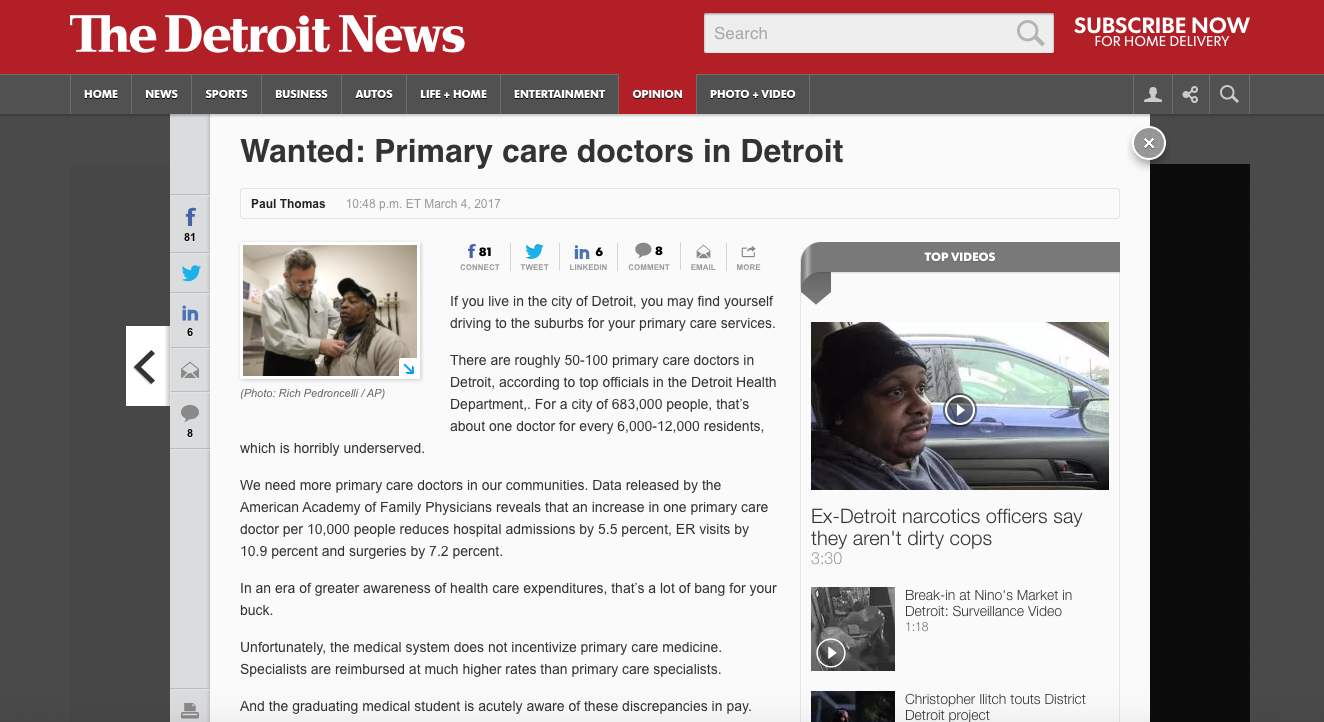This screenshot has width=1324, height=722.
Task: Click author name Paul Thomas
Action: coord(288,204)
